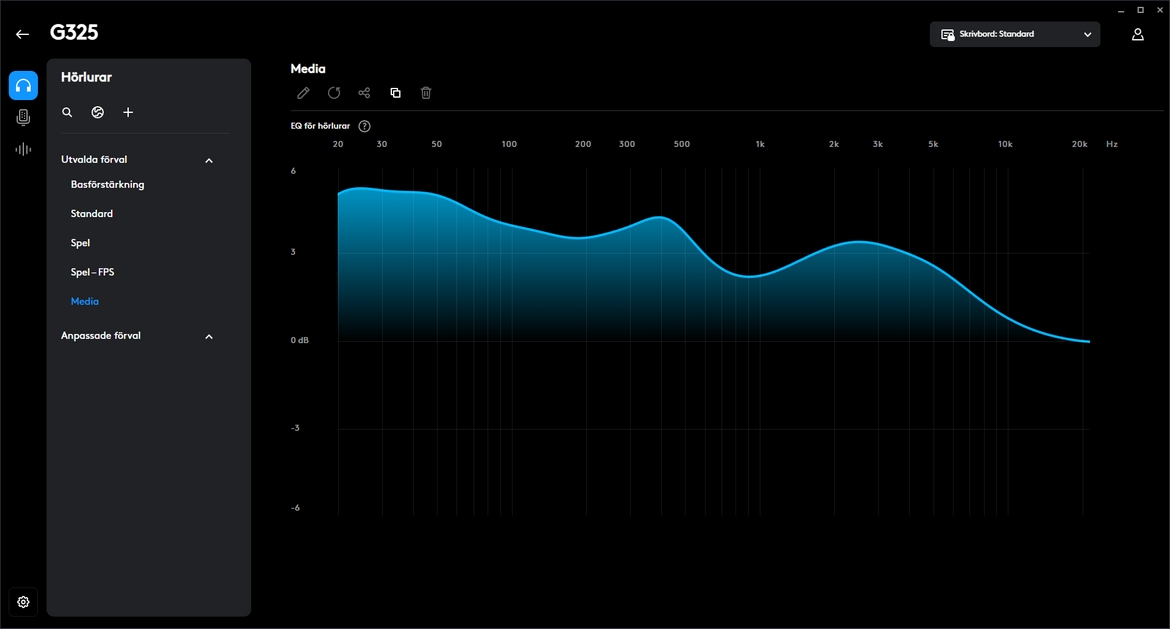Open the headphones tab in sidebar

(x=23, y=86)
